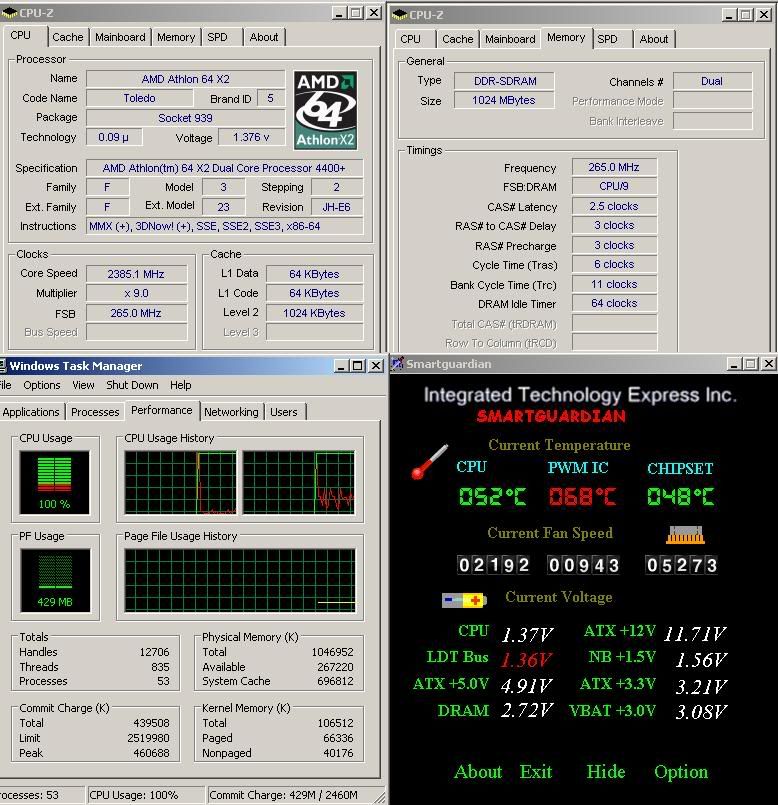Click the CPU Usage 100 % meter
The image size is (778, 805).
(x=54, y=483)
